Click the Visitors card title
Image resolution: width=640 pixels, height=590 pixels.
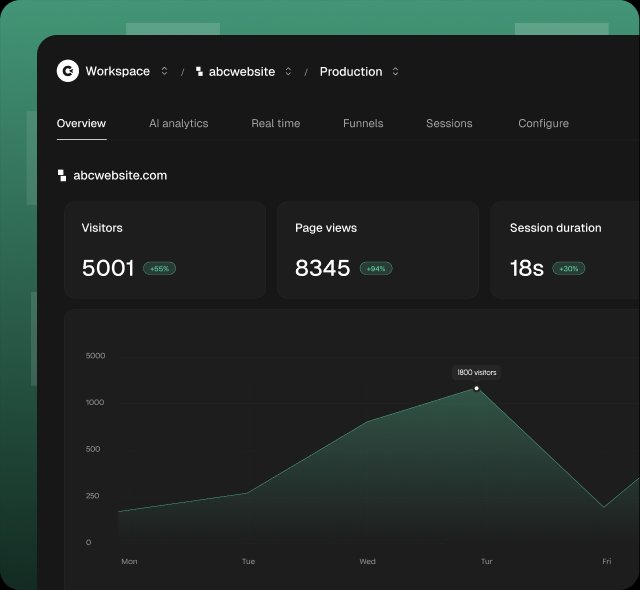coord(102,228)
